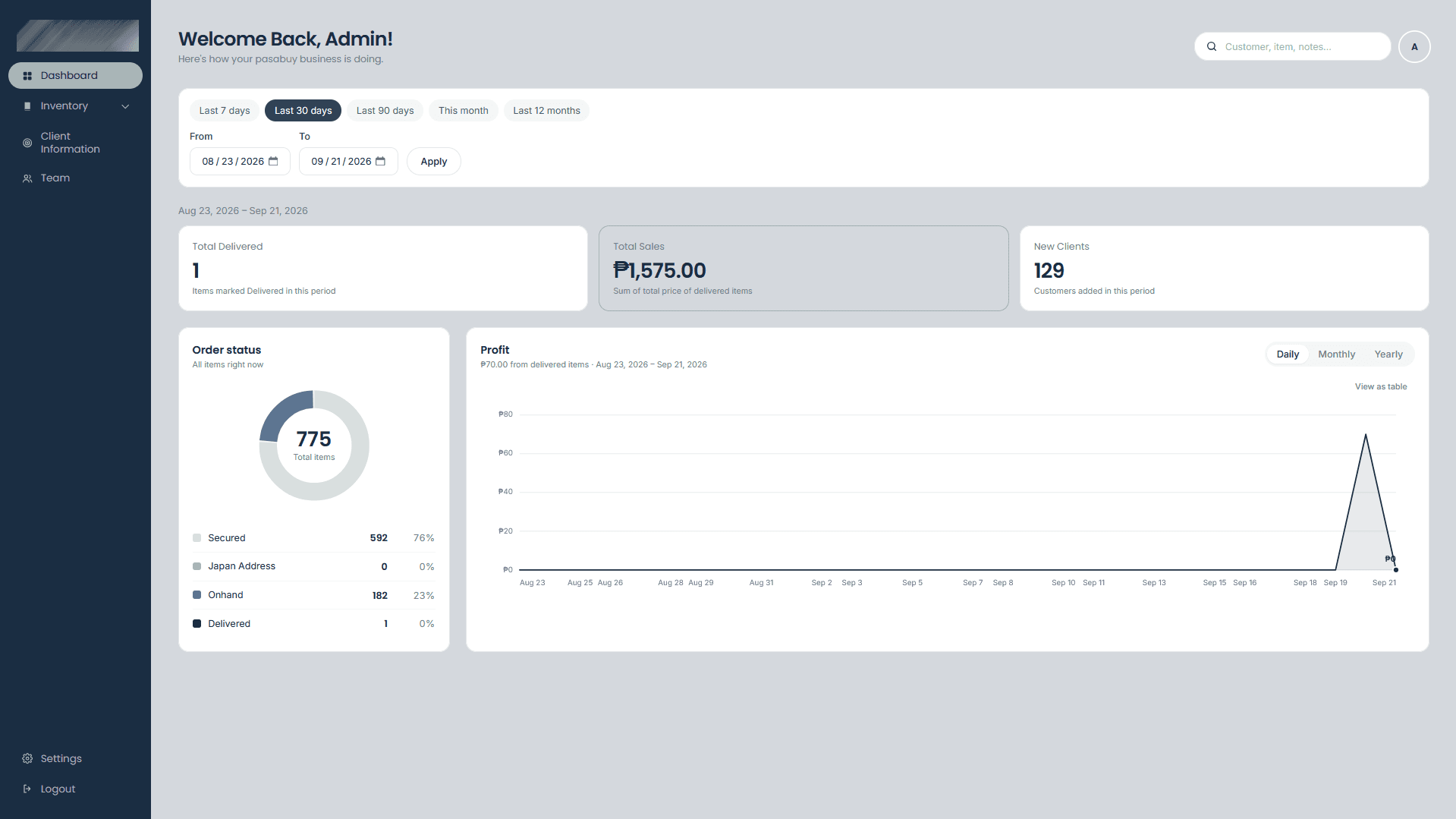Click the View as table link

click(x=1381, y=387)
